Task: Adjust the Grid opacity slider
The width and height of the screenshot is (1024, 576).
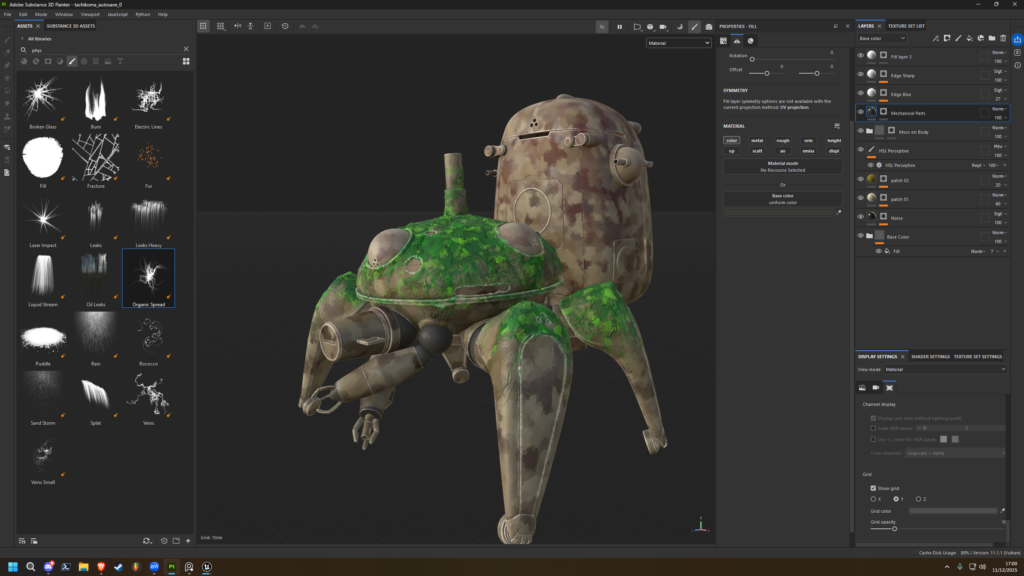Action: coord(894,528)
